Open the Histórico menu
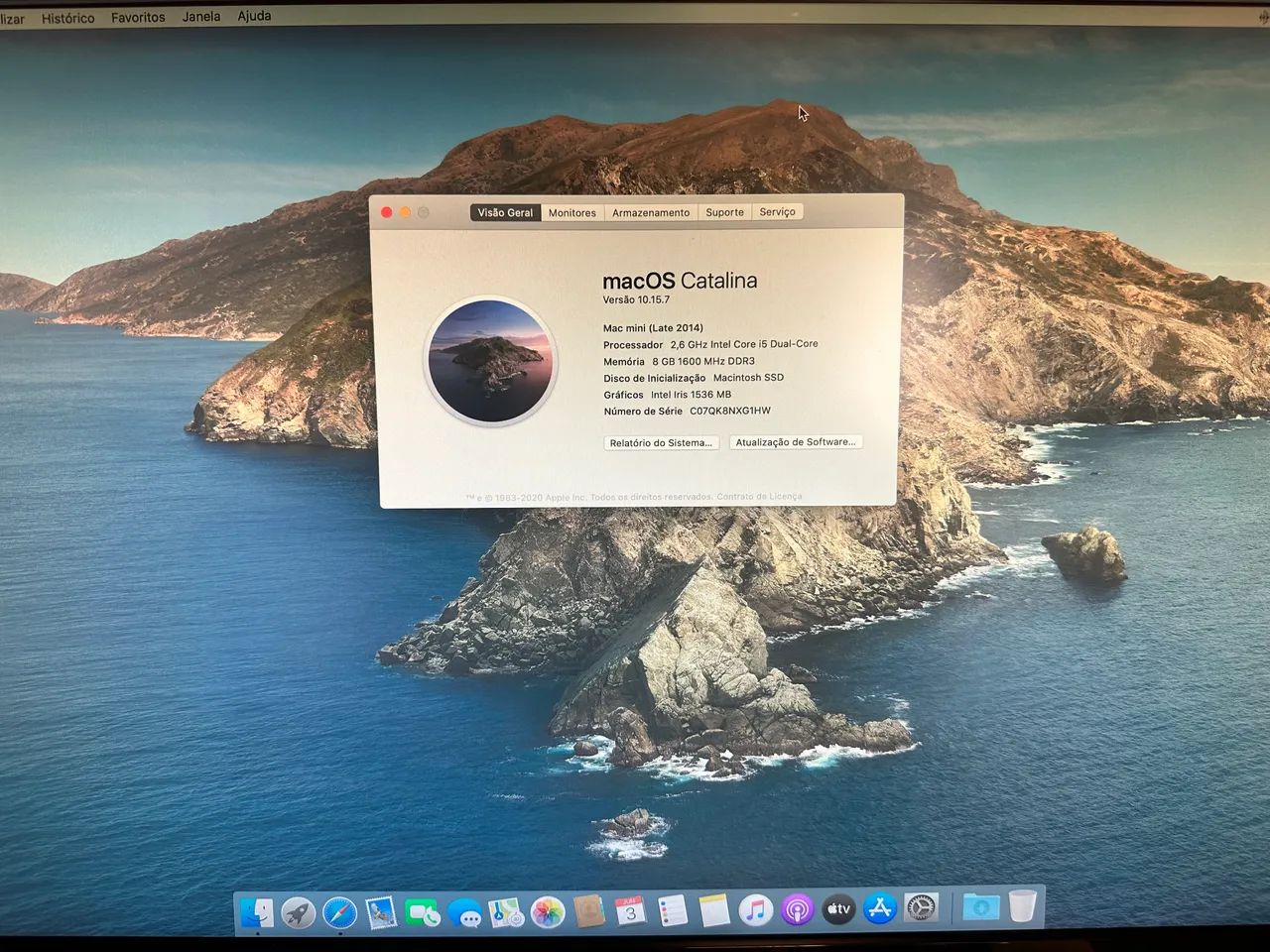Image resolution: width=1270 pixels, height=952 pixels. click(x=68, y=18)
